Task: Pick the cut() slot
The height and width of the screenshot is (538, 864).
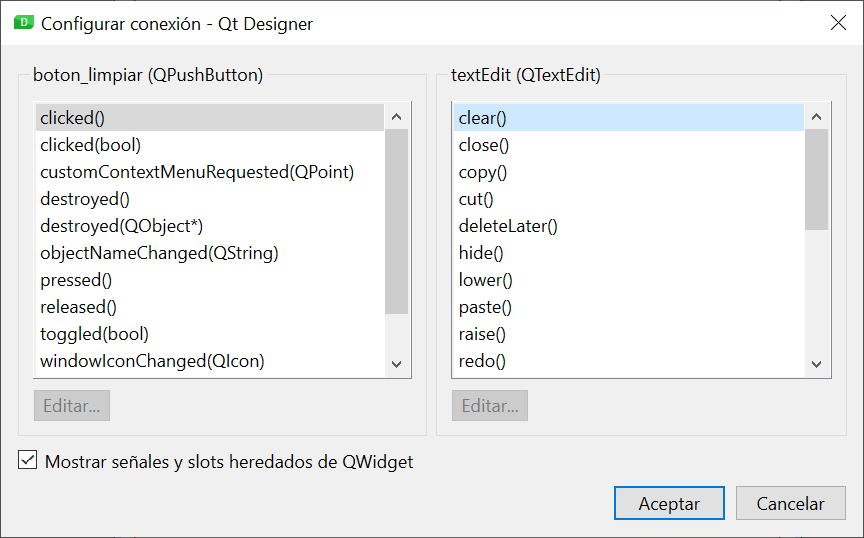Action: pos(629,198)
